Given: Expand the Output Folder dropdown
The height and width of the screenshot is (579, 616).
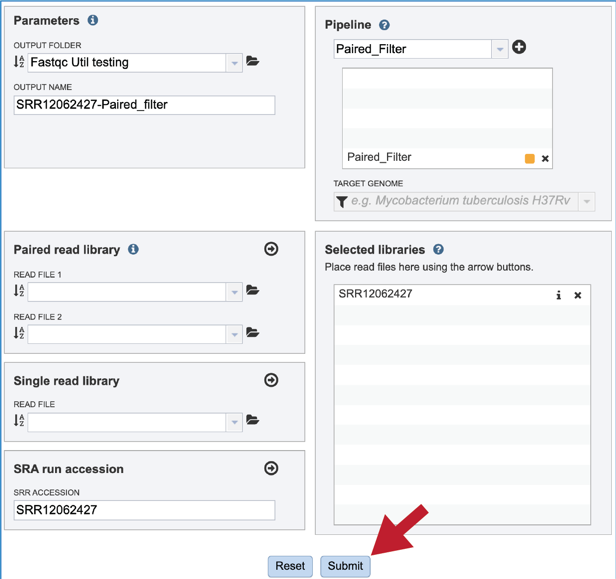Looking at the screenshot, I should coord(235,63).
